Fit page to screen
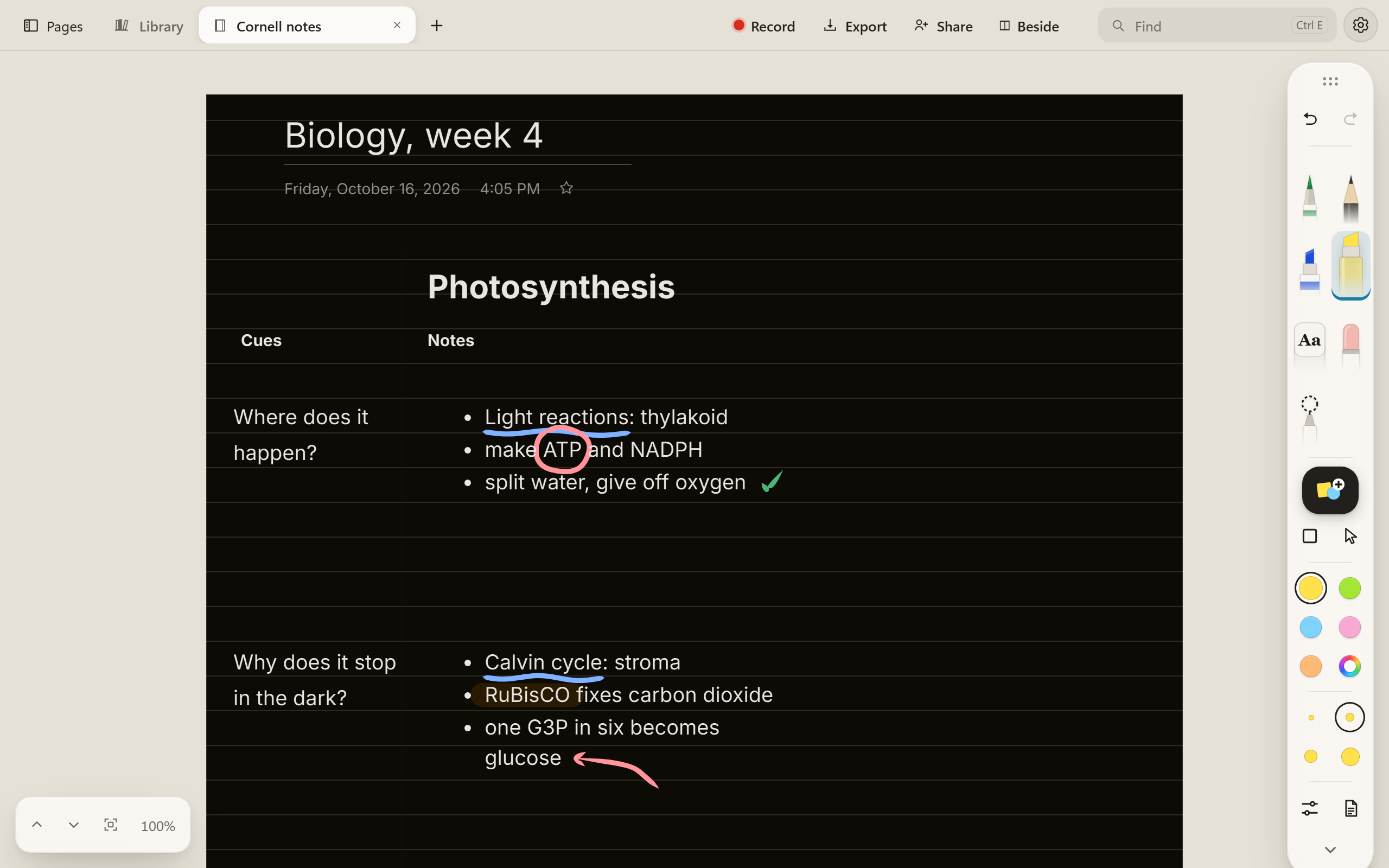Image resolution: width=1389 pixels, height=868 pixels. (x=111, y=825)
